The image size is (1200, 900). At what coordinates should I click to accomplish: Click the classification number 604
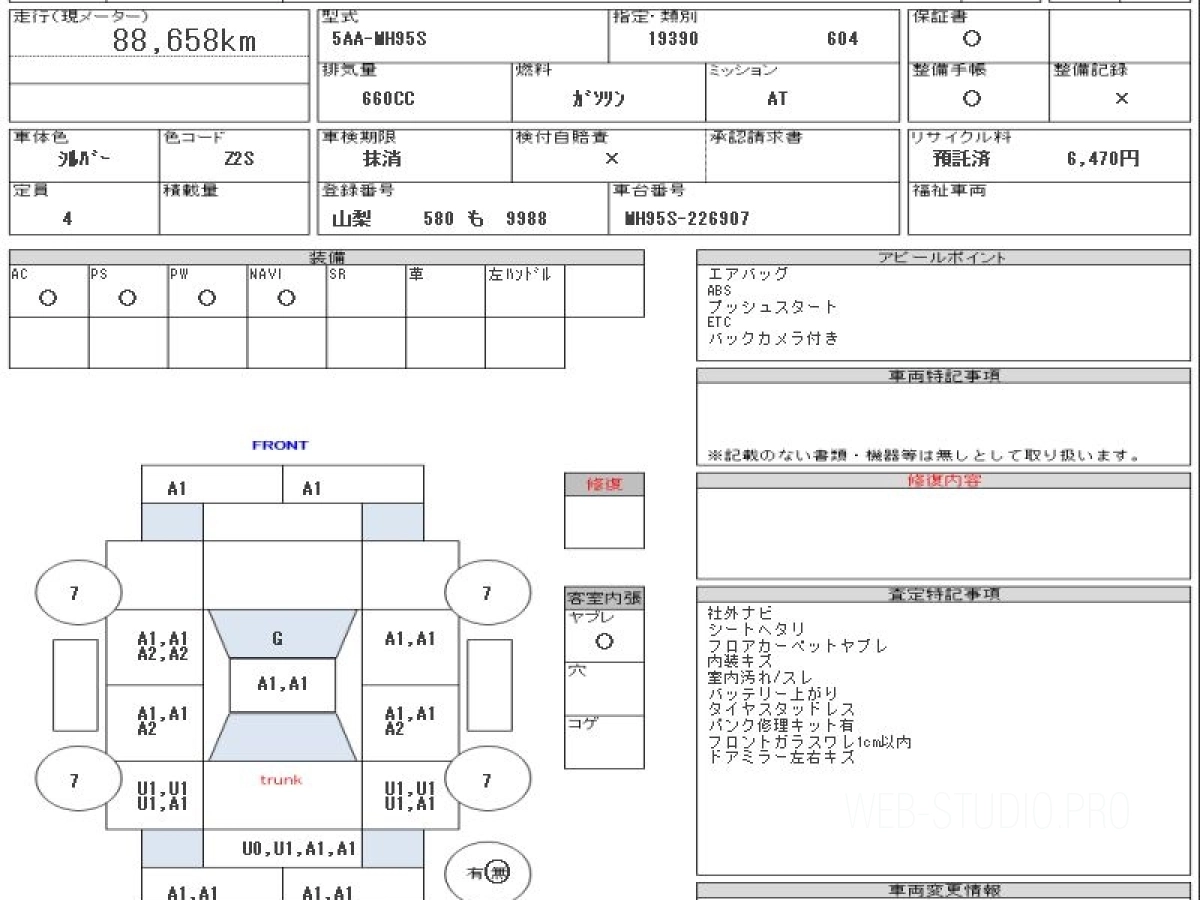[x=842, y=40]
